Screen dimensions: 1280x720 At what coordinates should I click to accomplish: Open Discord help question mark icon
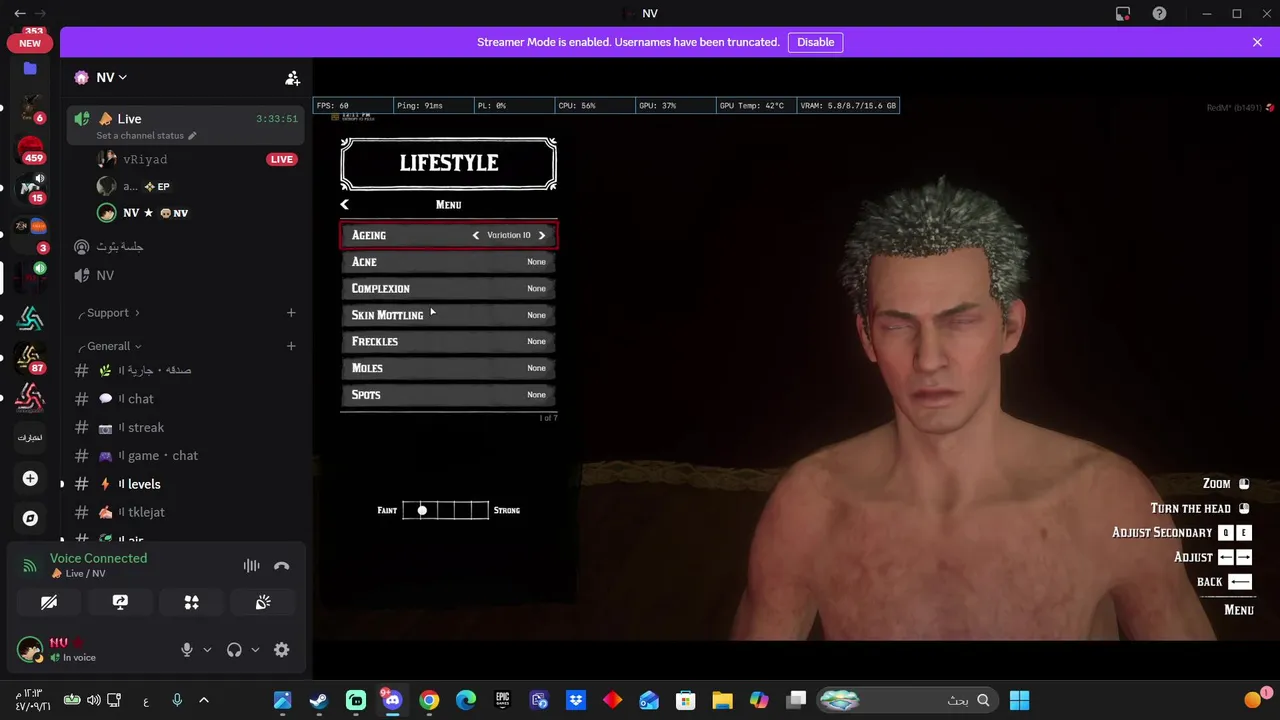[1159, 13]
